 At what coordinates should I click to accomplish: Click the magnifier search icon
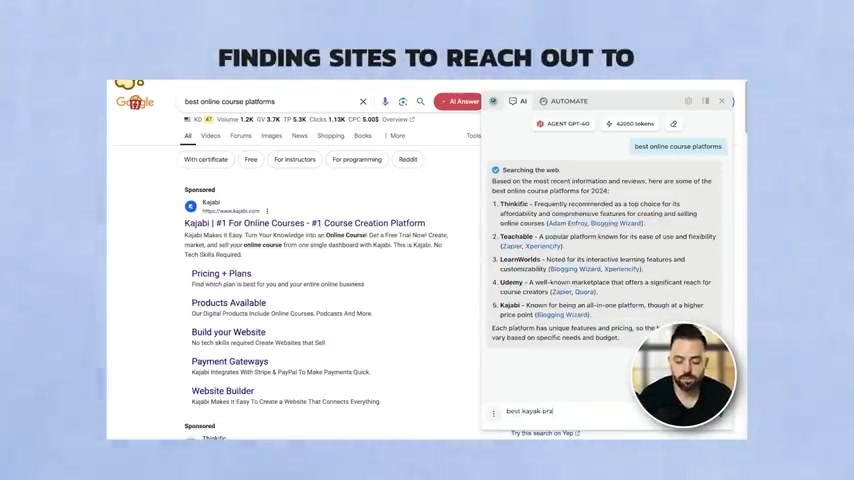point(420,101)
